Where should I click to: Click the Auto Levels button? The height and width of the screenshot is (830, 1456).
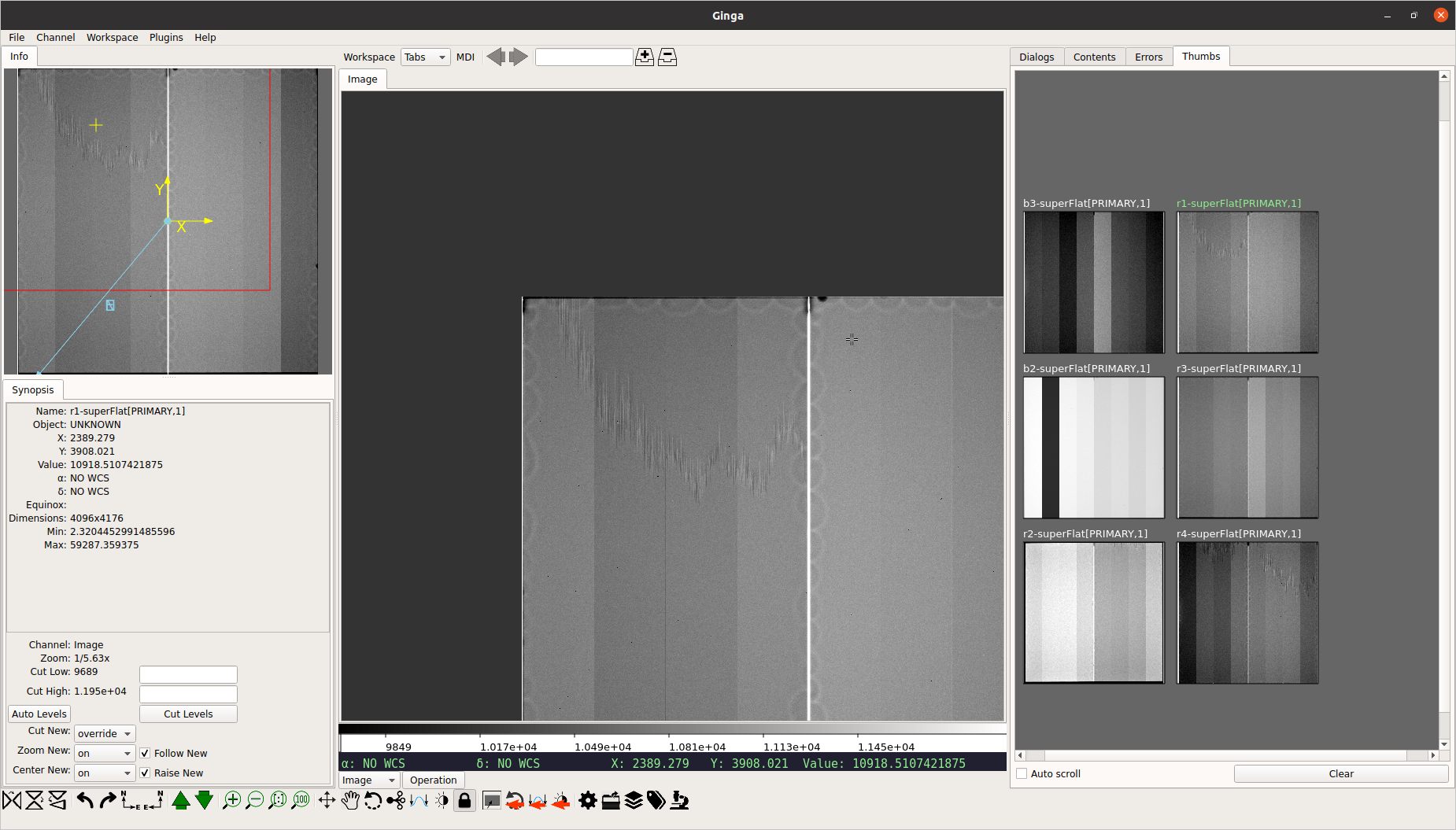(x=39, y=714)
